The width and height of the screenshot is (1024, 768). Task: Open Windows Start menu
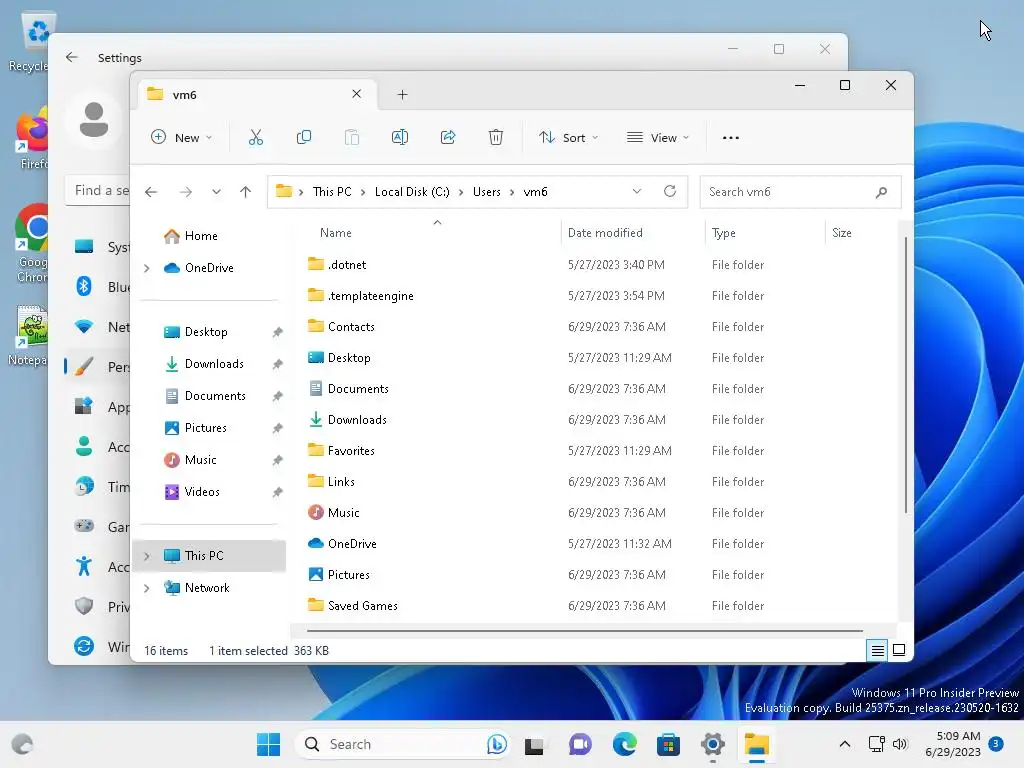(x=268, y=744)
